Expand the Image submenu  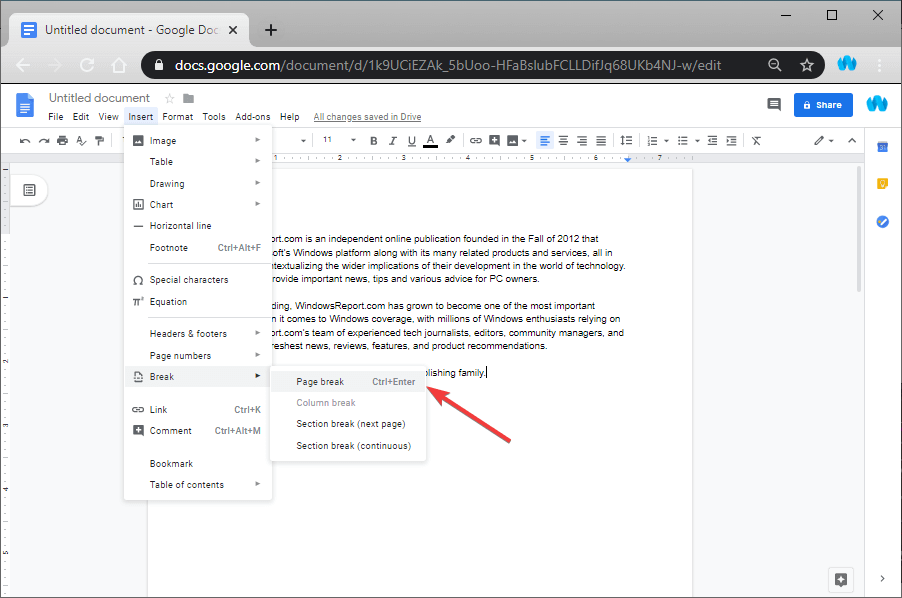click(x=198, y=141)
